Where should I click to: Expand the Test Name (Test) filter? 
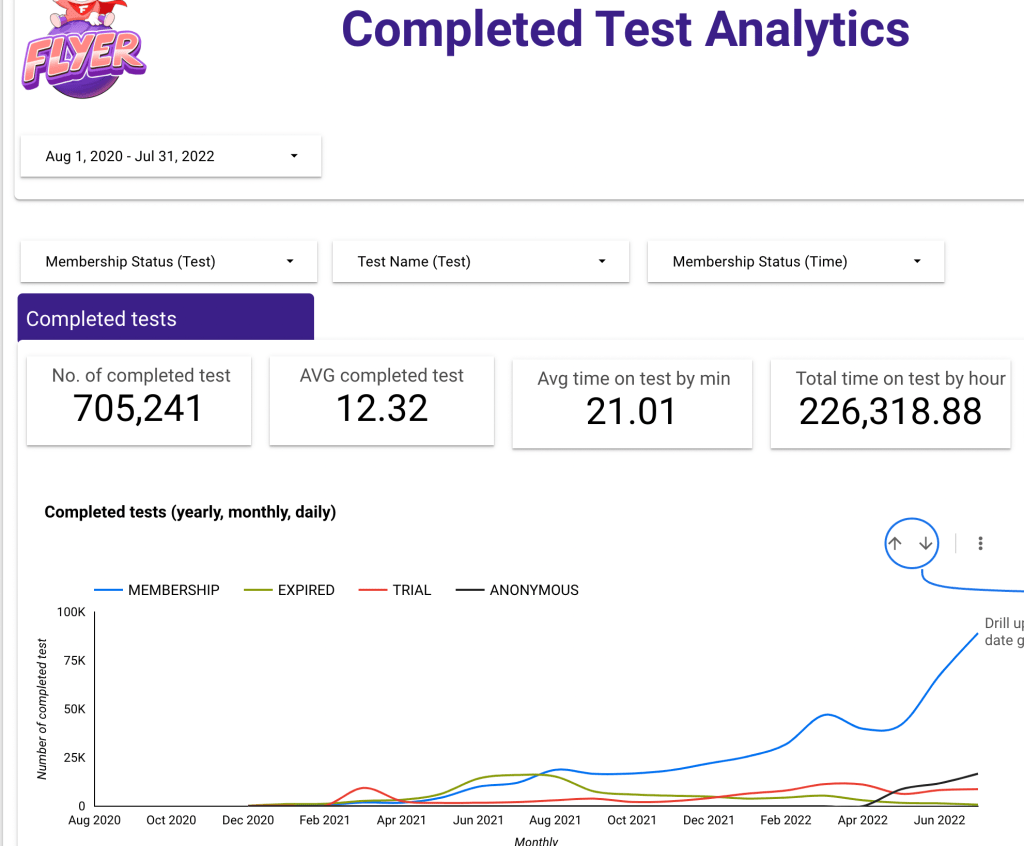(x=481, y=262)
